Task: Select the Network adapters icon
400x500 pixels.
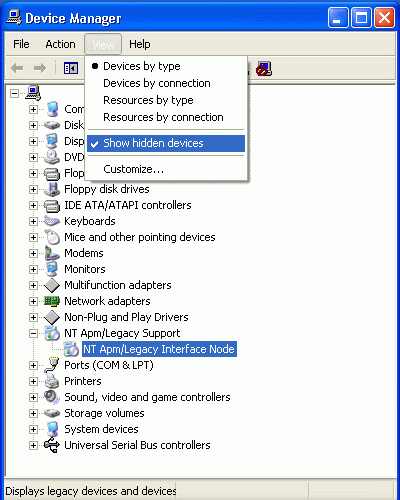Action: 52,301
